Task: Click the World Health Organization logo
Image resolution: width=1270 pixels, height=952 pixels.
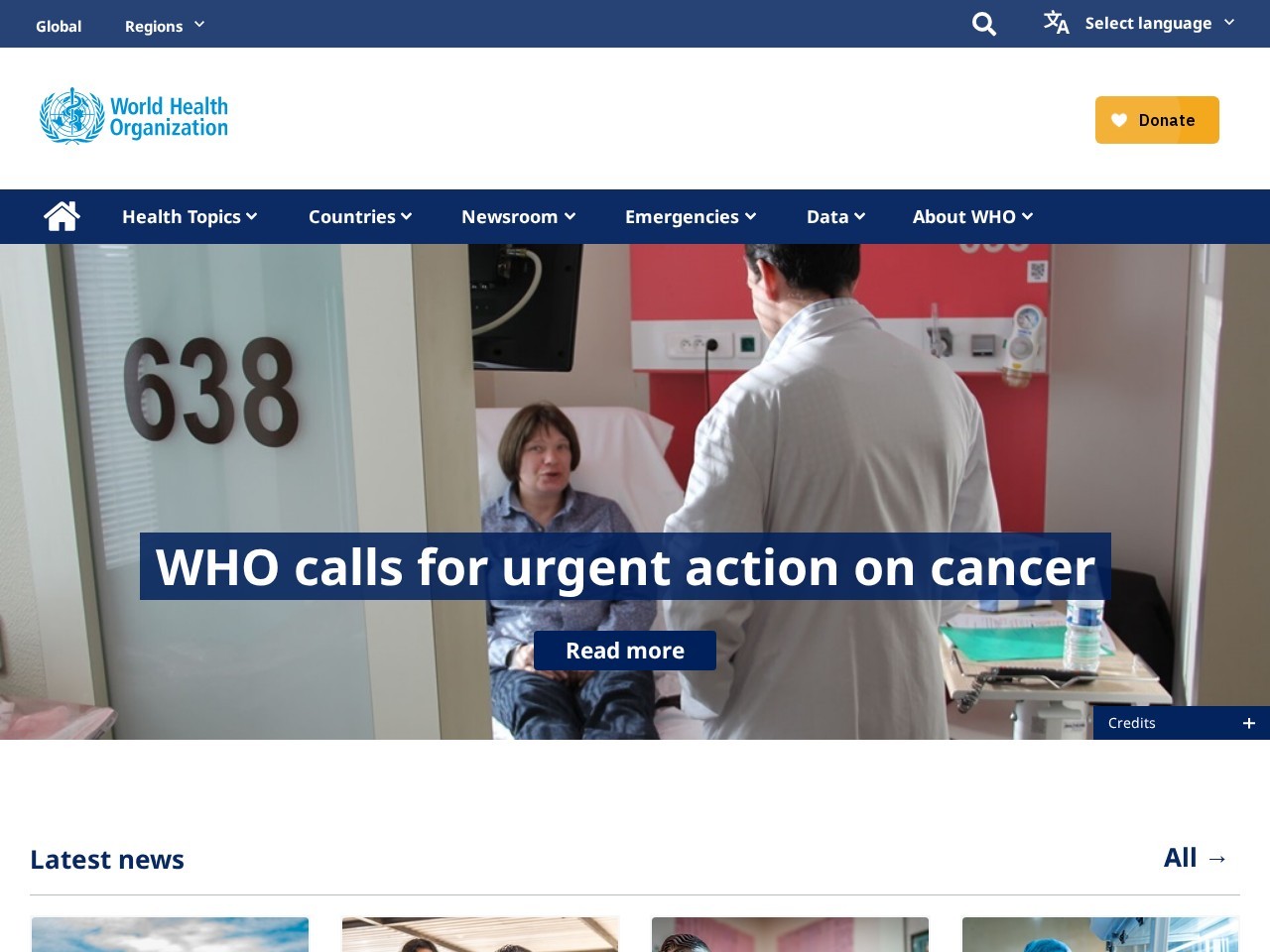Action: pyautogui.click(x=134, y=117)
